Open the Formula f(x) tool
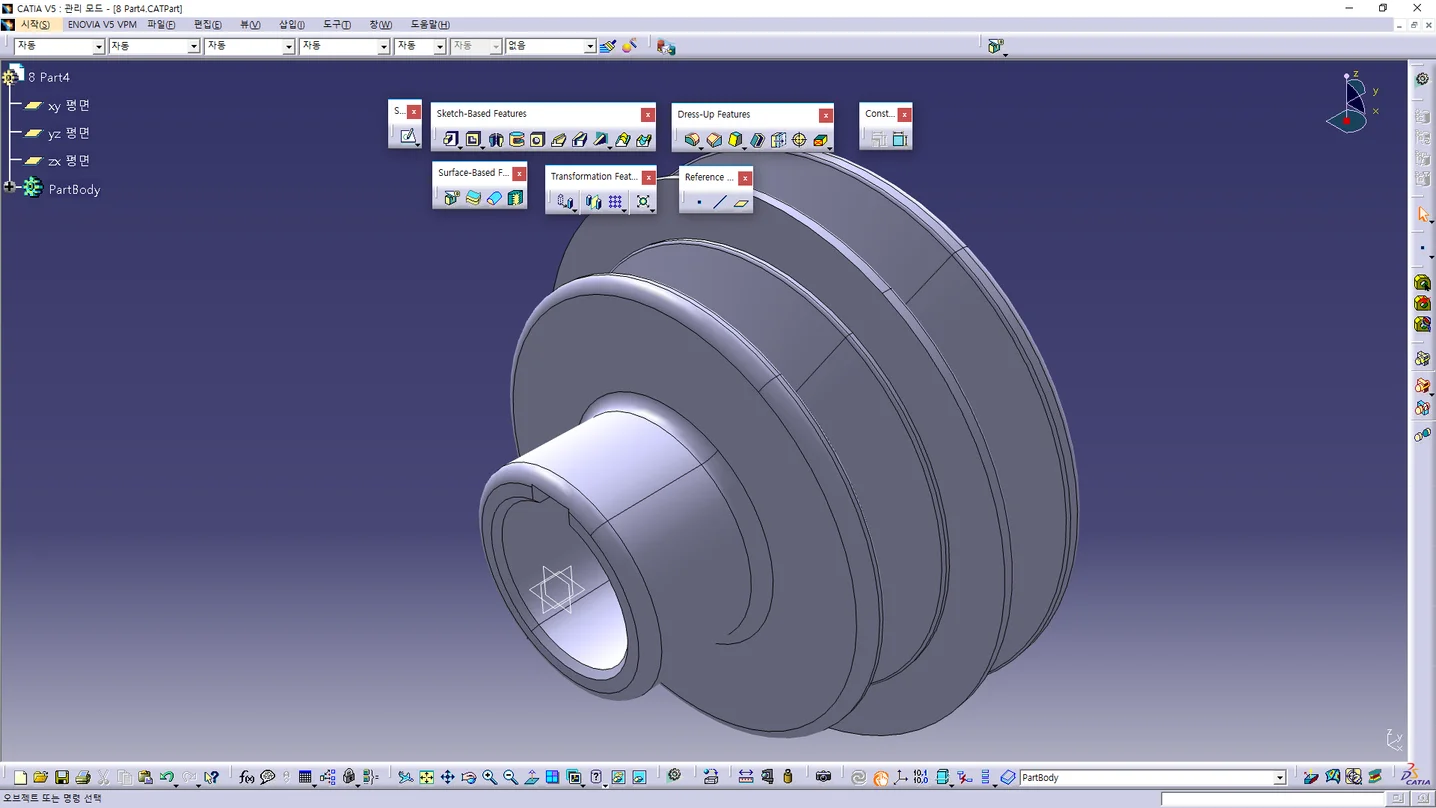 click(x=247, y=777)
